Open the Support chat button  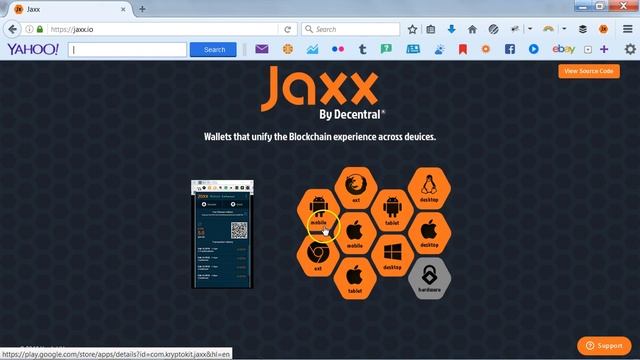coord(604,345)
